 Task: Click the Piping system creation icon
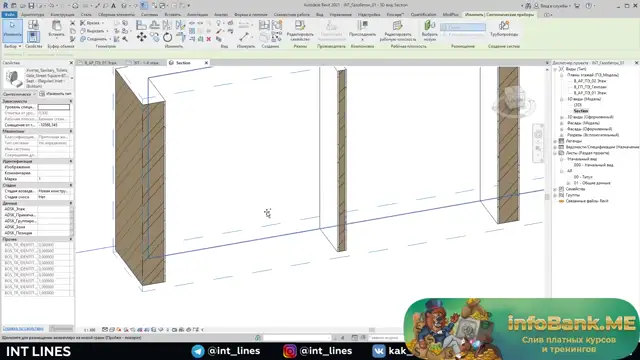pos(504,26)
